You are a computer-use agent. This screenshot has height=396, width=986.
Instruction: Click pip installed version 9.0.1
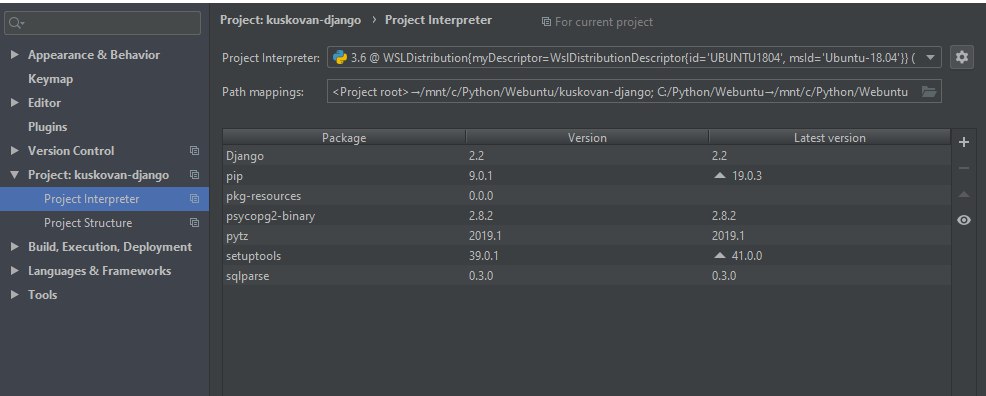tap(482, 175)
